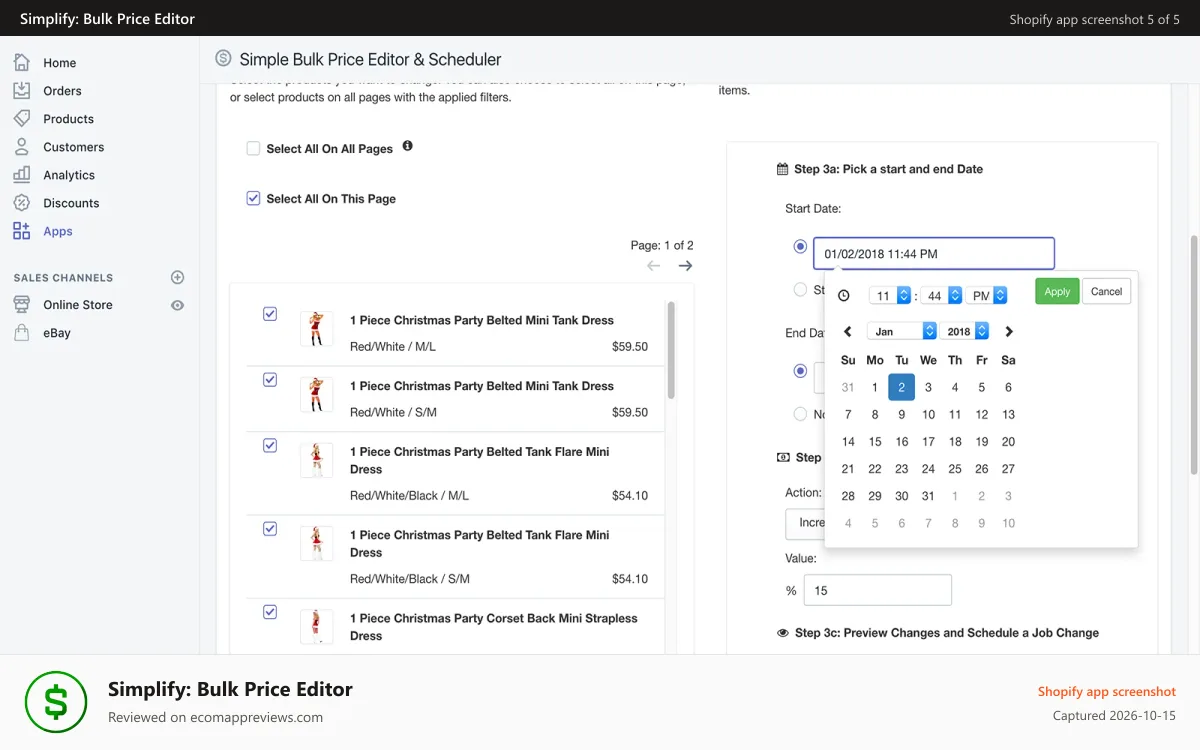This screenshot has width=1200, height=750.
Task: Select the Start Date specific date radio
Action: (x=800, y=246)
